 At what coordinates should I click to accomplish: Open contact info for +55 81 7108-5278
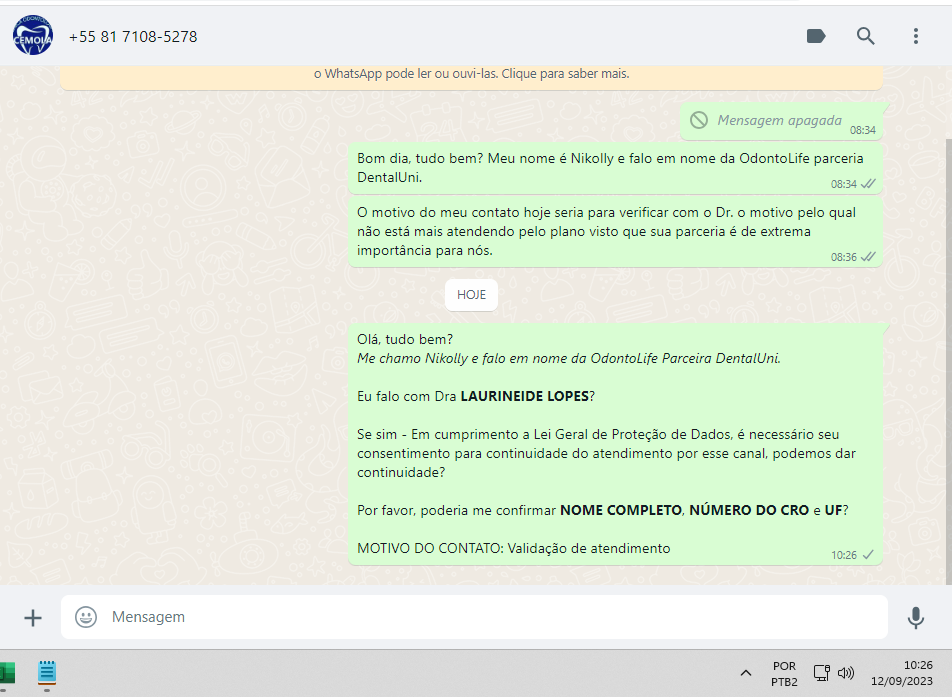click(x=133, y=37)
